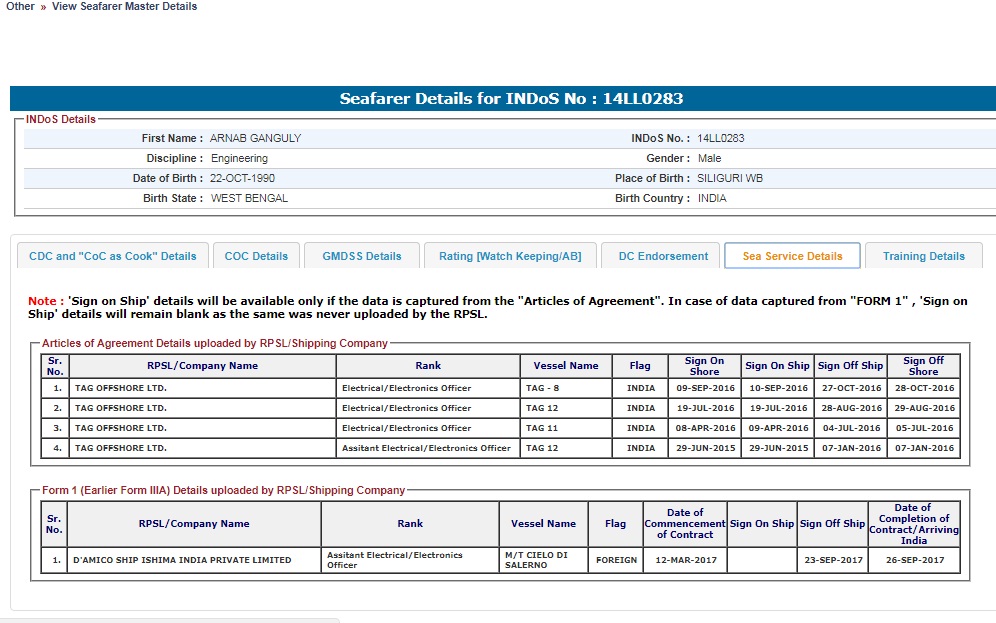Open the DC Endorsement tab
Image resolution: width=996 pixels, height=623 pixels.
click(662, 256)
